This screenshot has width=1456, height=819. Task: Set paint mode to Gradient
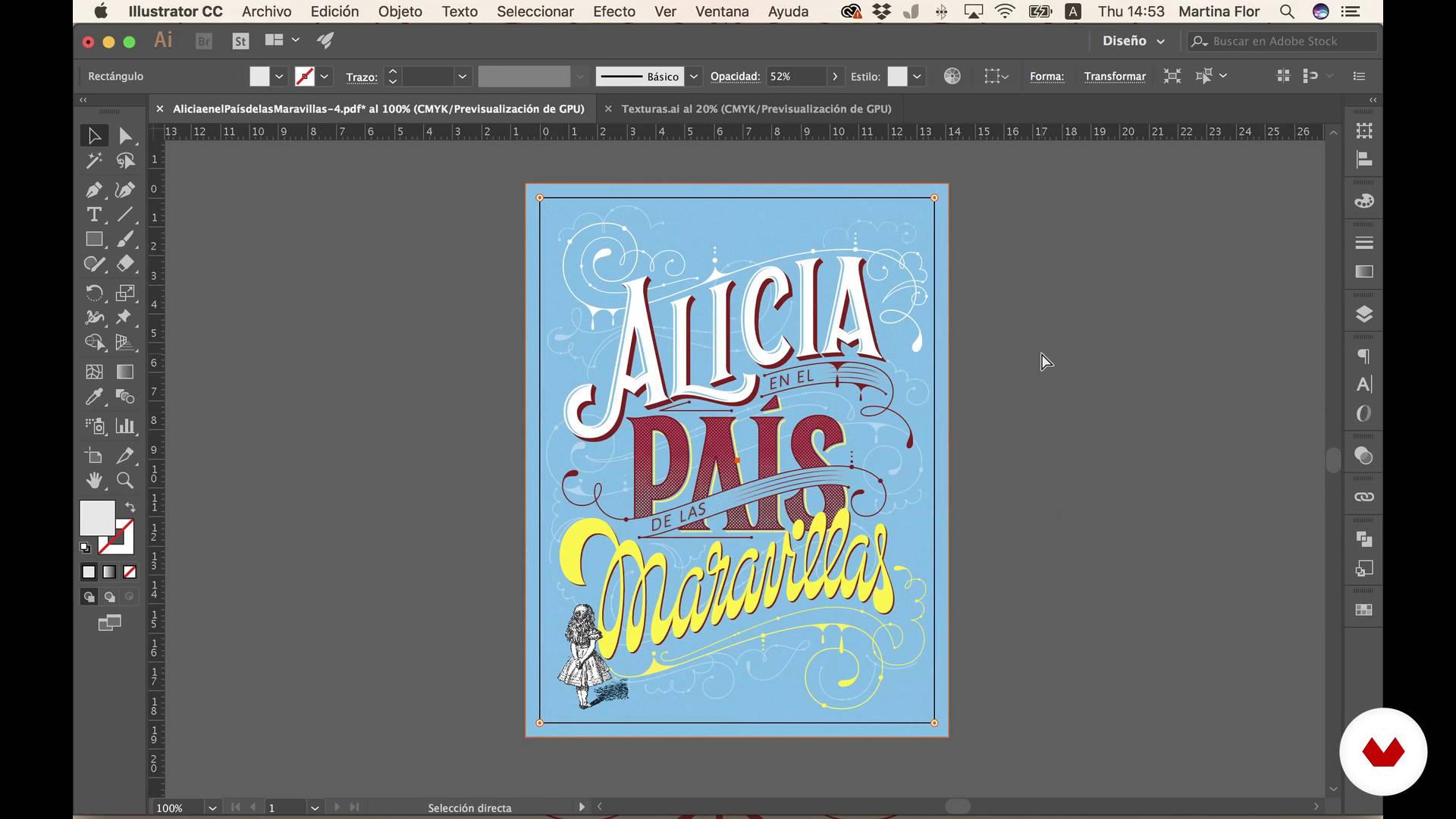coord(109,572)
